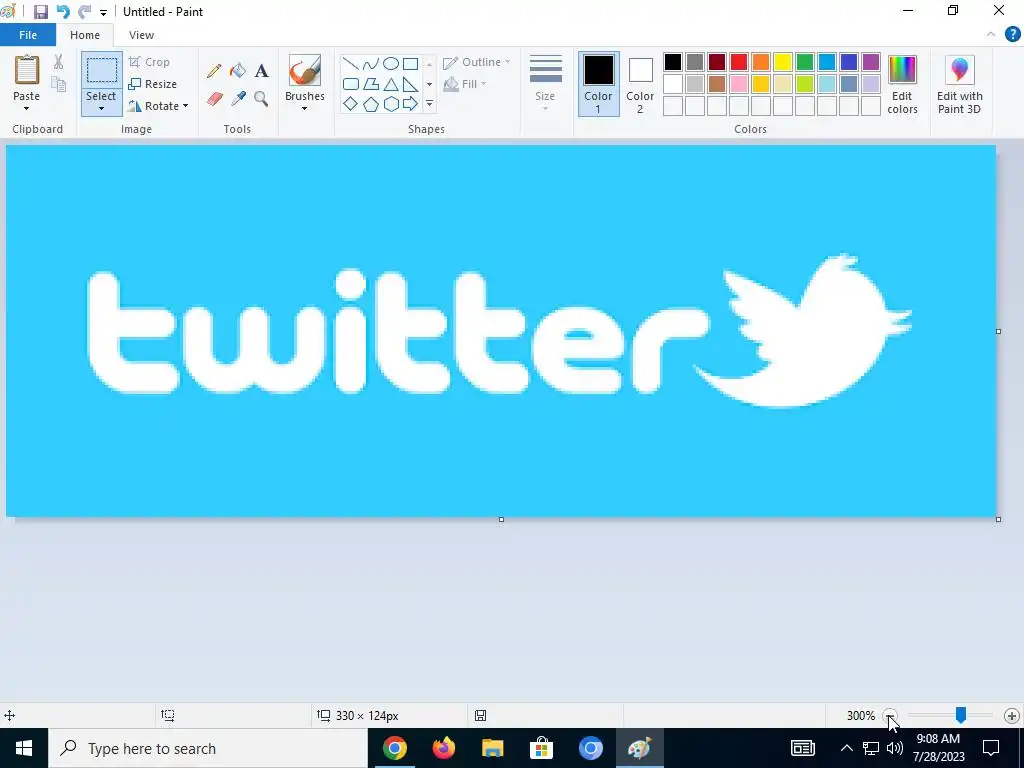Choose the Right triangle shape
Image resolution: width=1024 pixels, height=768 pixels.
[410, 84]
